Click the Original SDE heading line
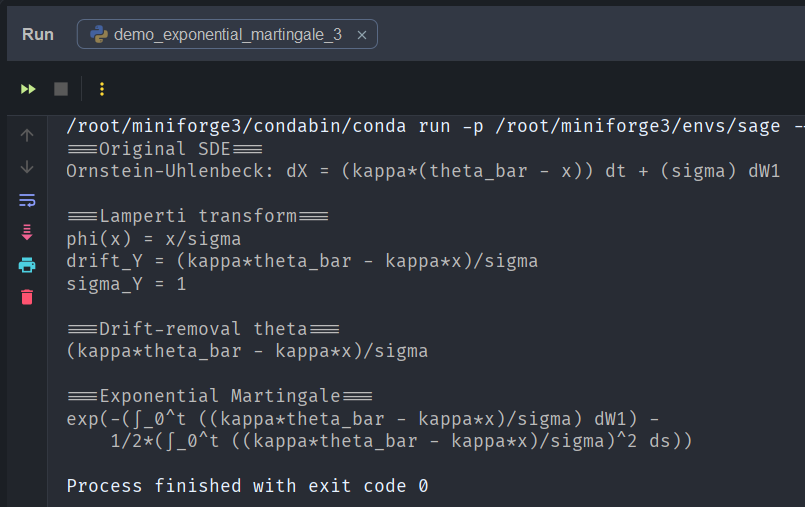 pyautogui.click(x=164, y=149)
